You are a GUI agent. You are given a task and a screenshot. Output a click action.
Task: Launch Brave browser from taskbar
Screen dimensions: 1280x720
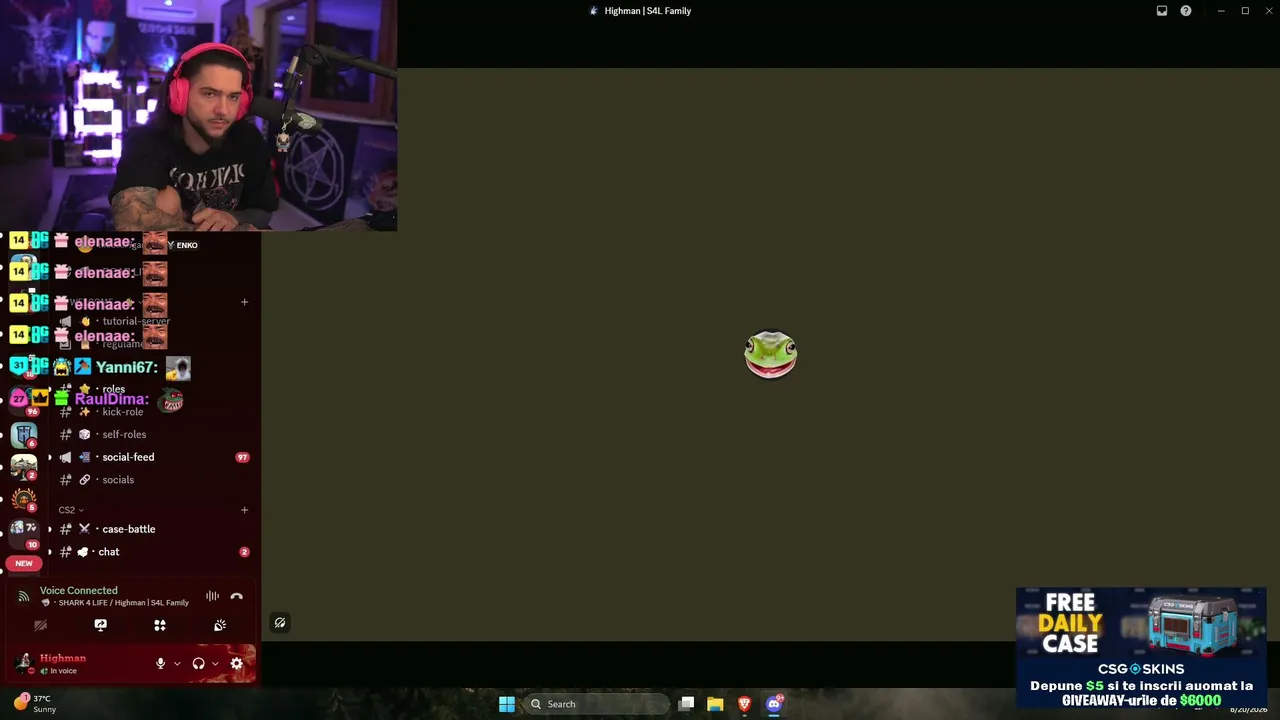(x=744, y=704)
